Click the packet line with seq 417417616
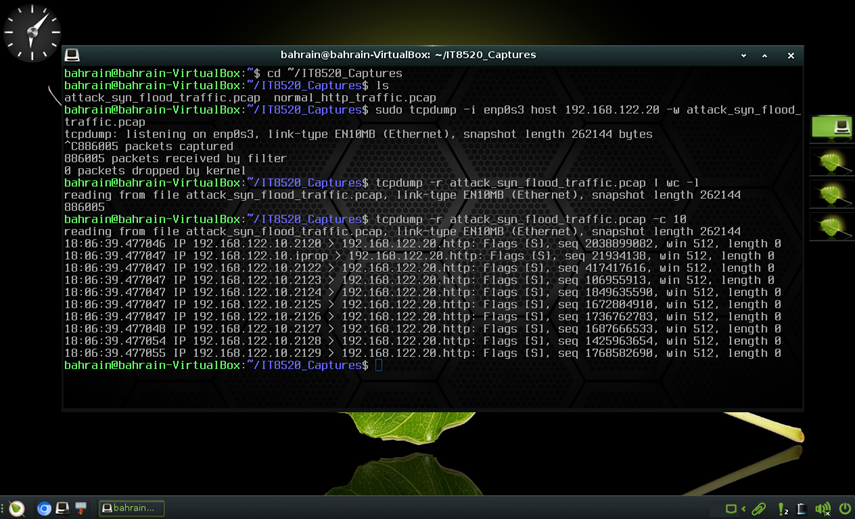This screenshot has height=519, width=855. point(419,268)
